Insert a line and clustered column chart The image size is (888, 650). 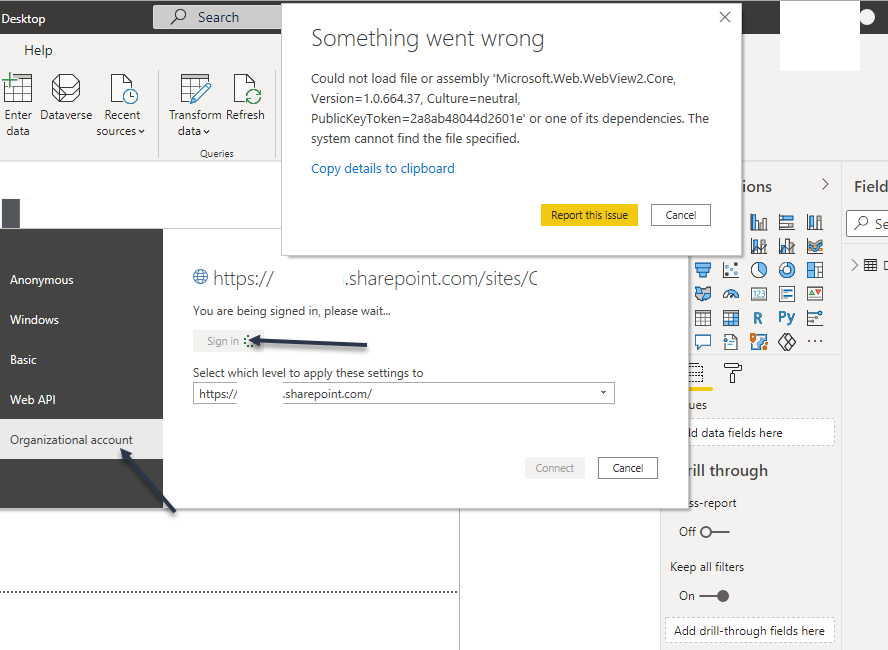[787, 246]
